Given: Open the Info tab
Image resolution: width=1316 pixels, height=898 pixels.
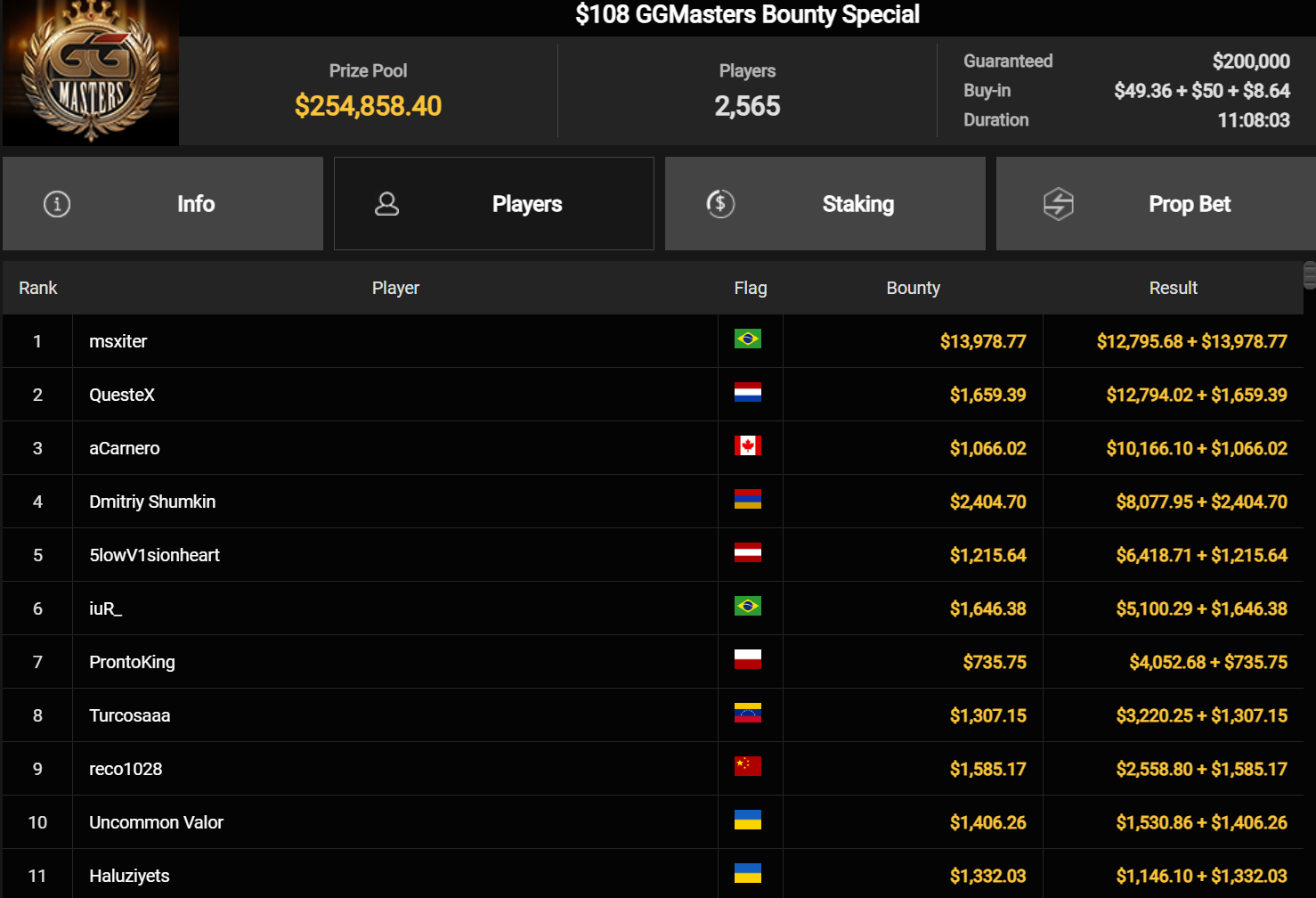Looking at the screenshot, I should (163, 204).
